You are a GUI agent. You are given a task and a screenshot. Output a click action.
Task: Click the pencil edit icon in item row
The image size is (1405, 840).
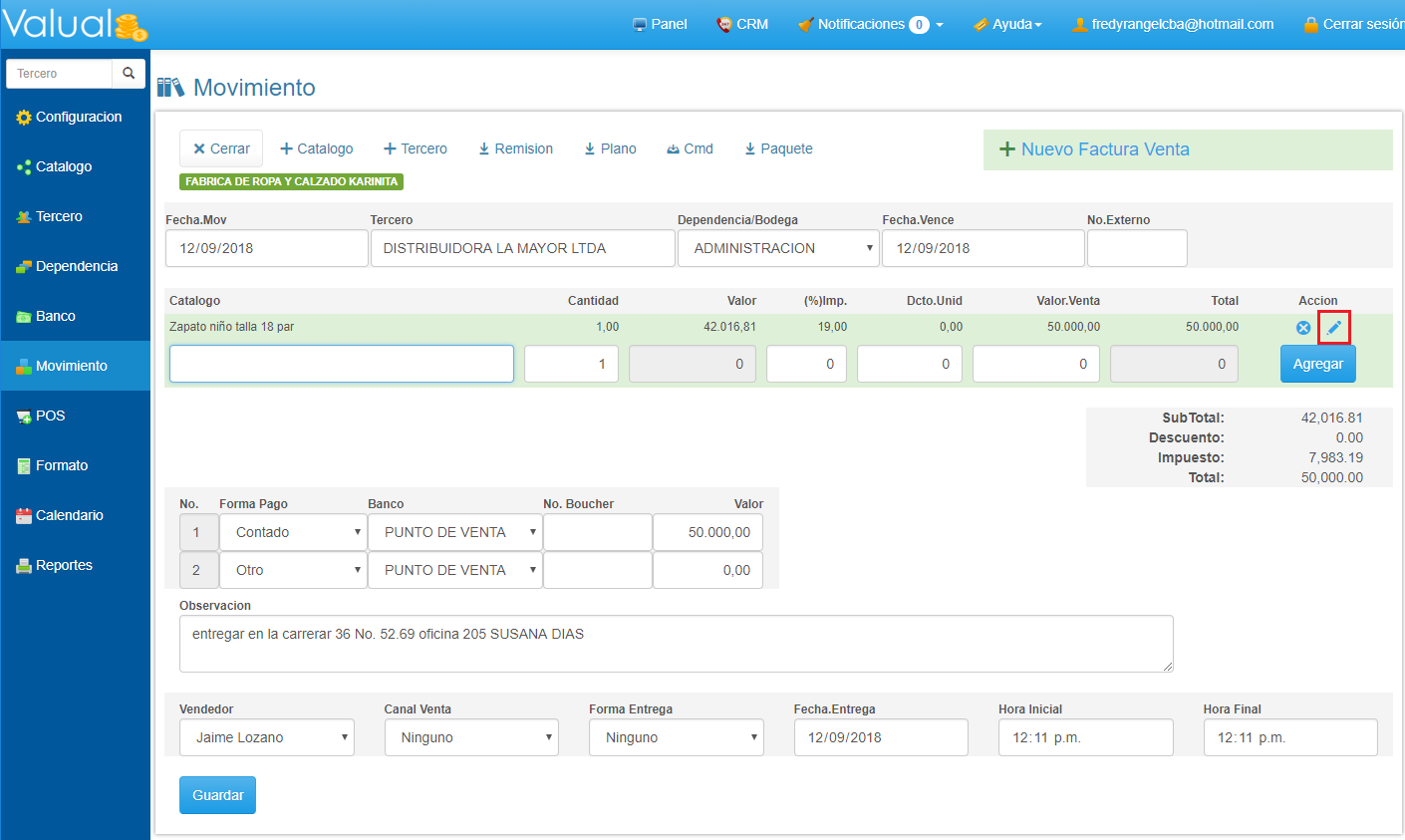[1334, 327]
